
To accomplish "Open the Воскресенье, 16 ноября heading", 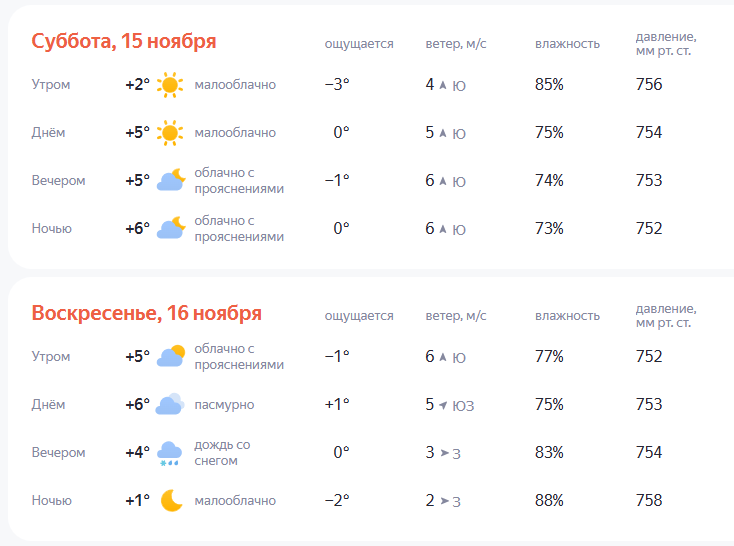I will (x=147, y=313).
